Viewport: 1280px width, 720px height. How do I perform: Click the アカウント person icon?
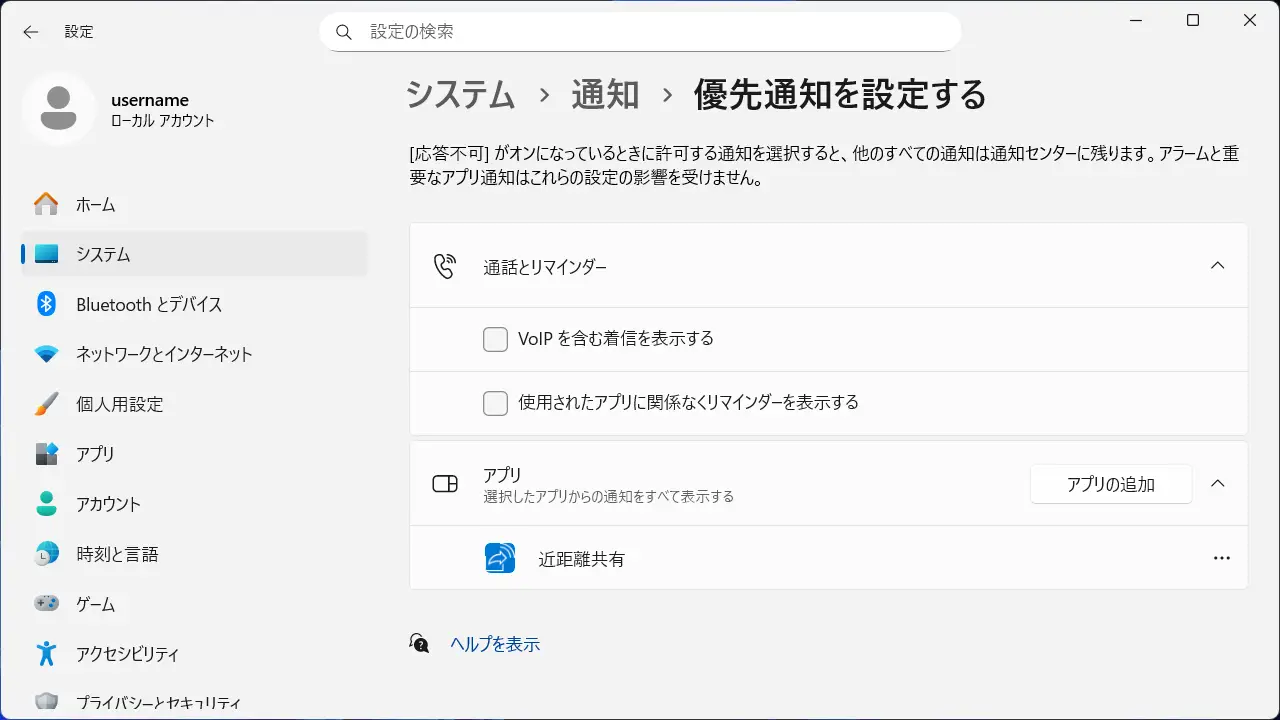pos(46,504)
